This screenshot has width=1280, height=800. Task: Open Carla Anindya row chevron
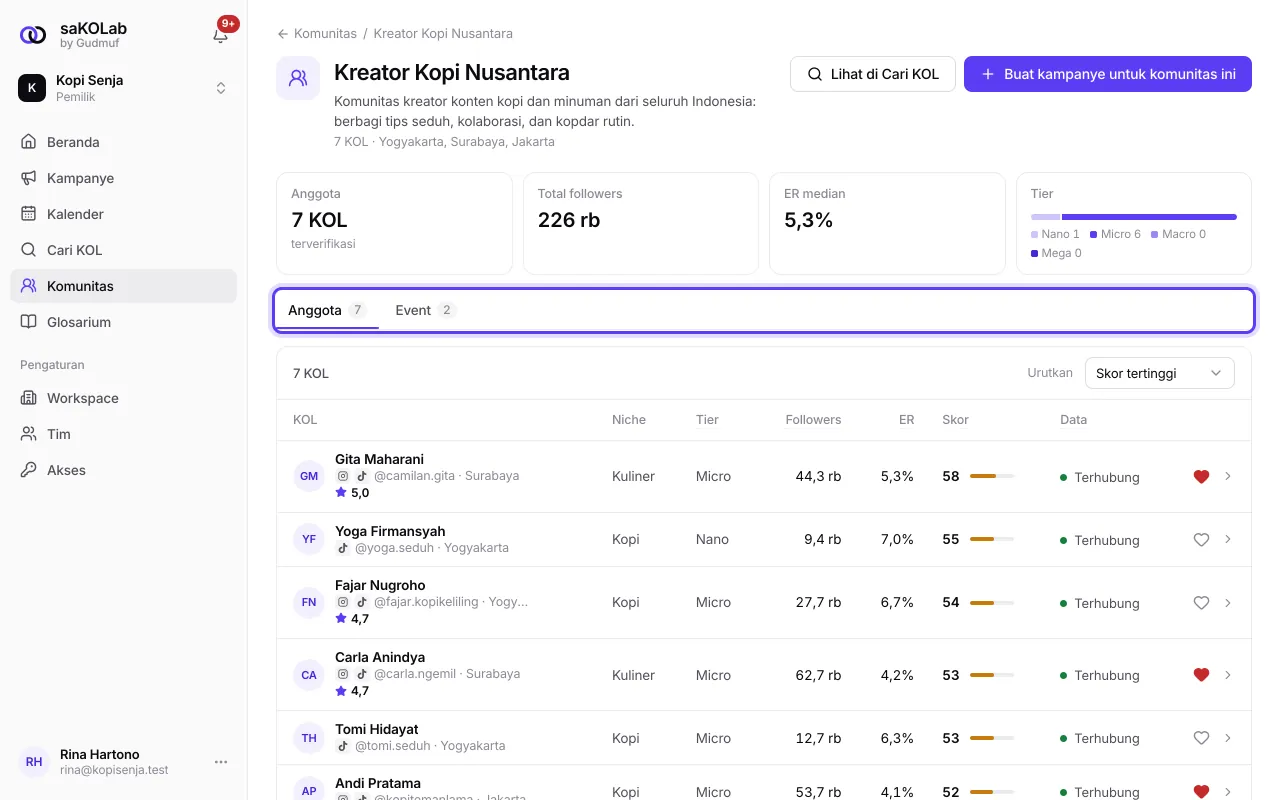click(x=1228, y=675)
